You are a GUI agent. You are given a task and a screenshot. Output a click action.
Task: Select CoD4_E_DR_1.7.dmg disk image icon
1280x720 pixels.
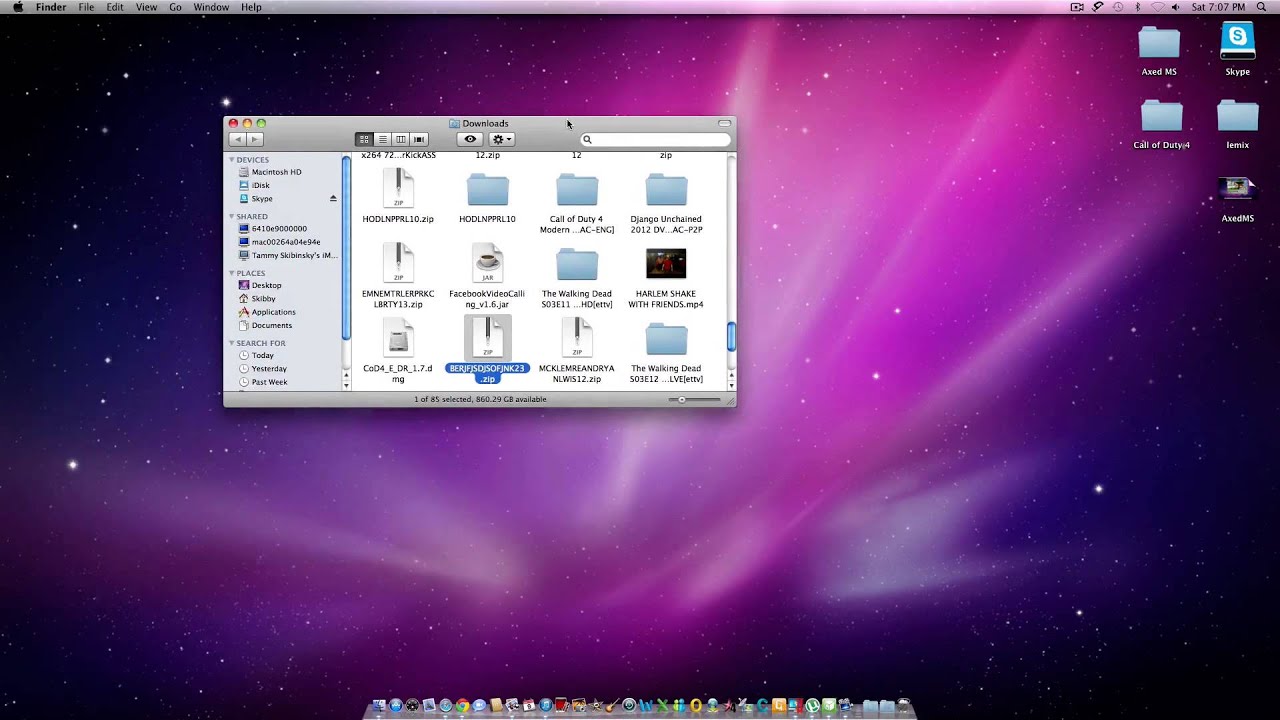(398, 339)
